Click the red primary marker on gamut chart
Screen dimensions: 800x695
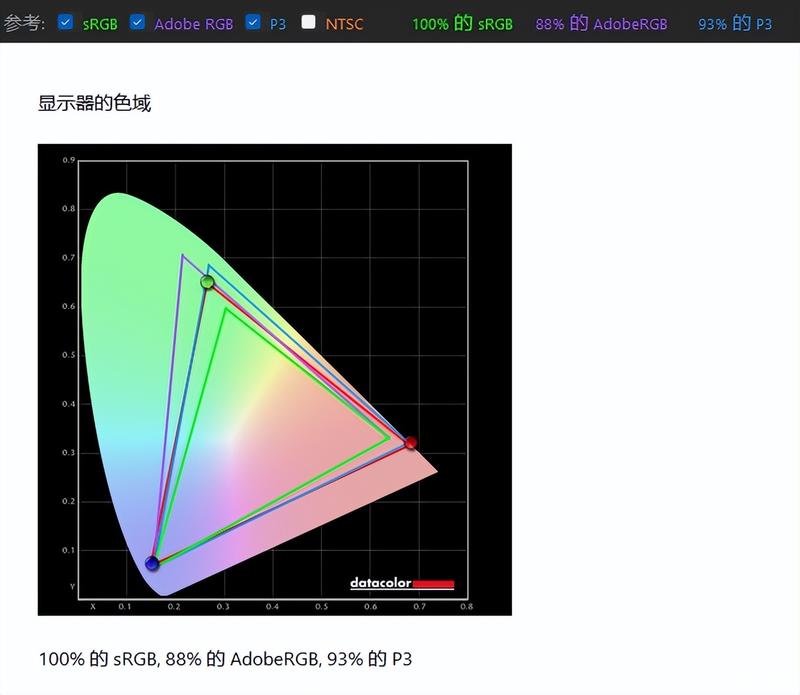tap(411, 442)
